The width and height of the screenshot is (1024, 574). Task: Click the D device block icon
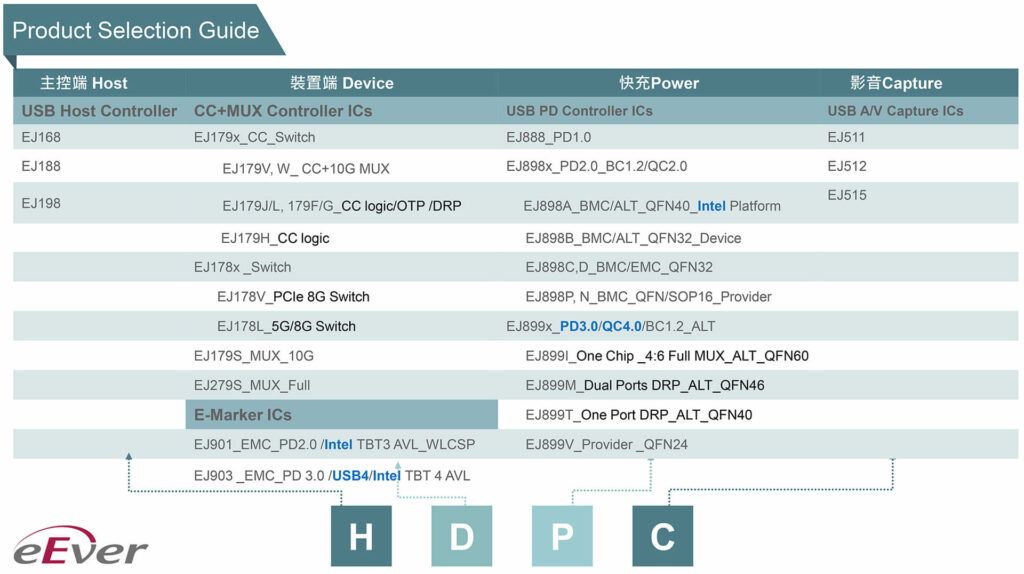461,536
